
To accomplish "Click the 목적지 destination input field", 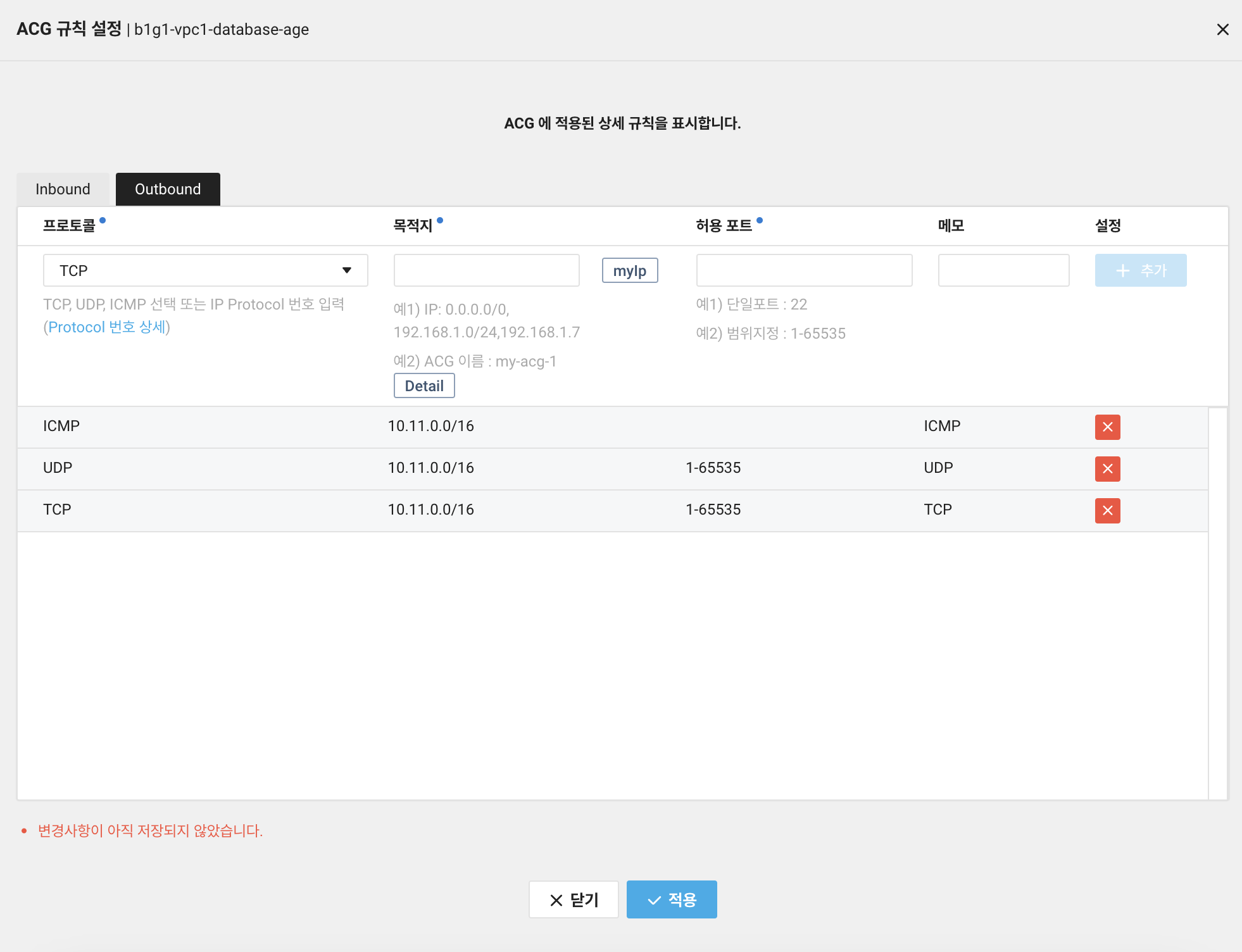I will coord(487,269).
